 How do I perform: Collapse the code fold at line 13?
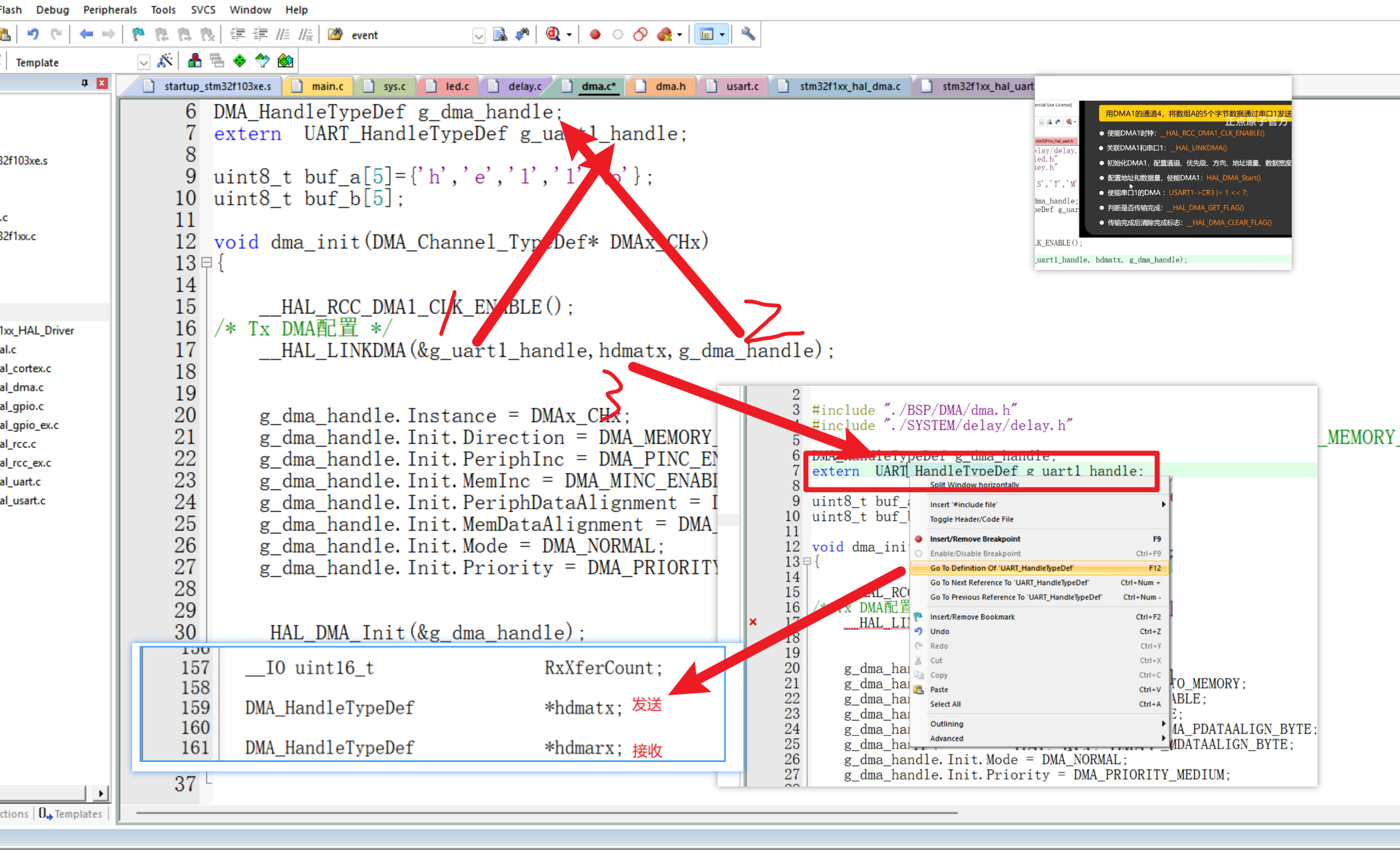(206, 262)
